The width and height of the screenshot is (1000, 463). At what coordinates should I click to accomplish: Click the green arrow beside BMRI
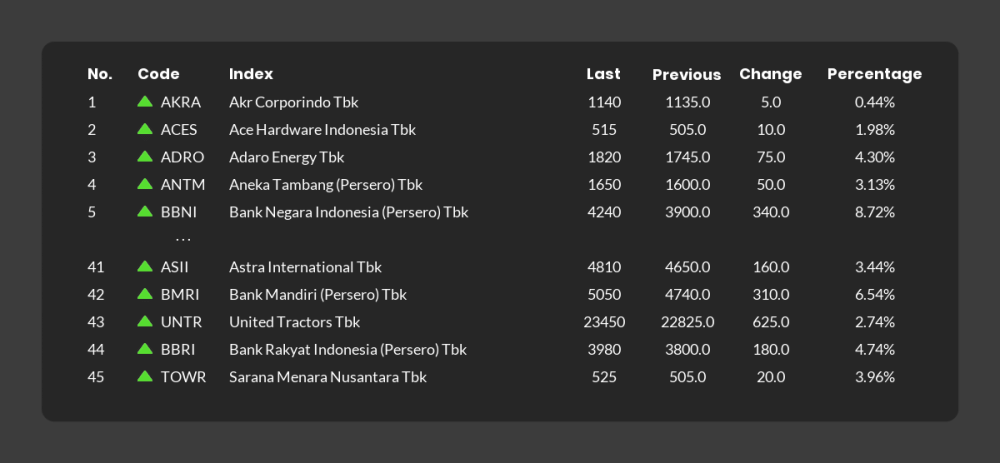point(145,293)
